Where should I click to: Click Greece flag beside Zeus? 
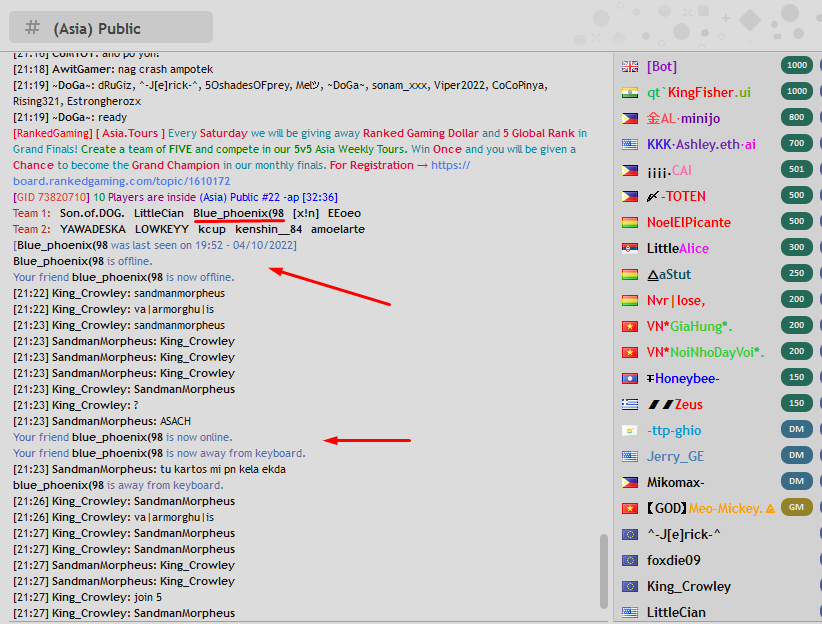630,404
